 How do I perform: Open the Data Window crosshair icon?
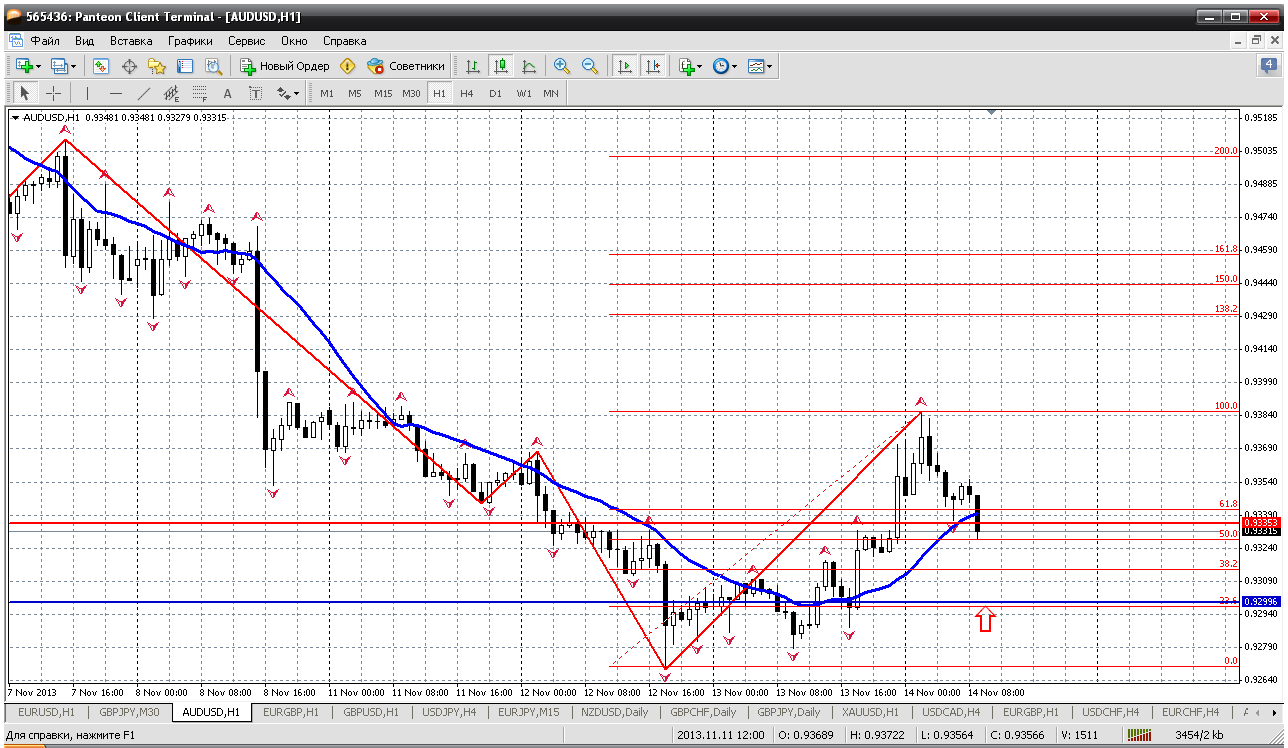pyautogui.click(x=129, y=66)
